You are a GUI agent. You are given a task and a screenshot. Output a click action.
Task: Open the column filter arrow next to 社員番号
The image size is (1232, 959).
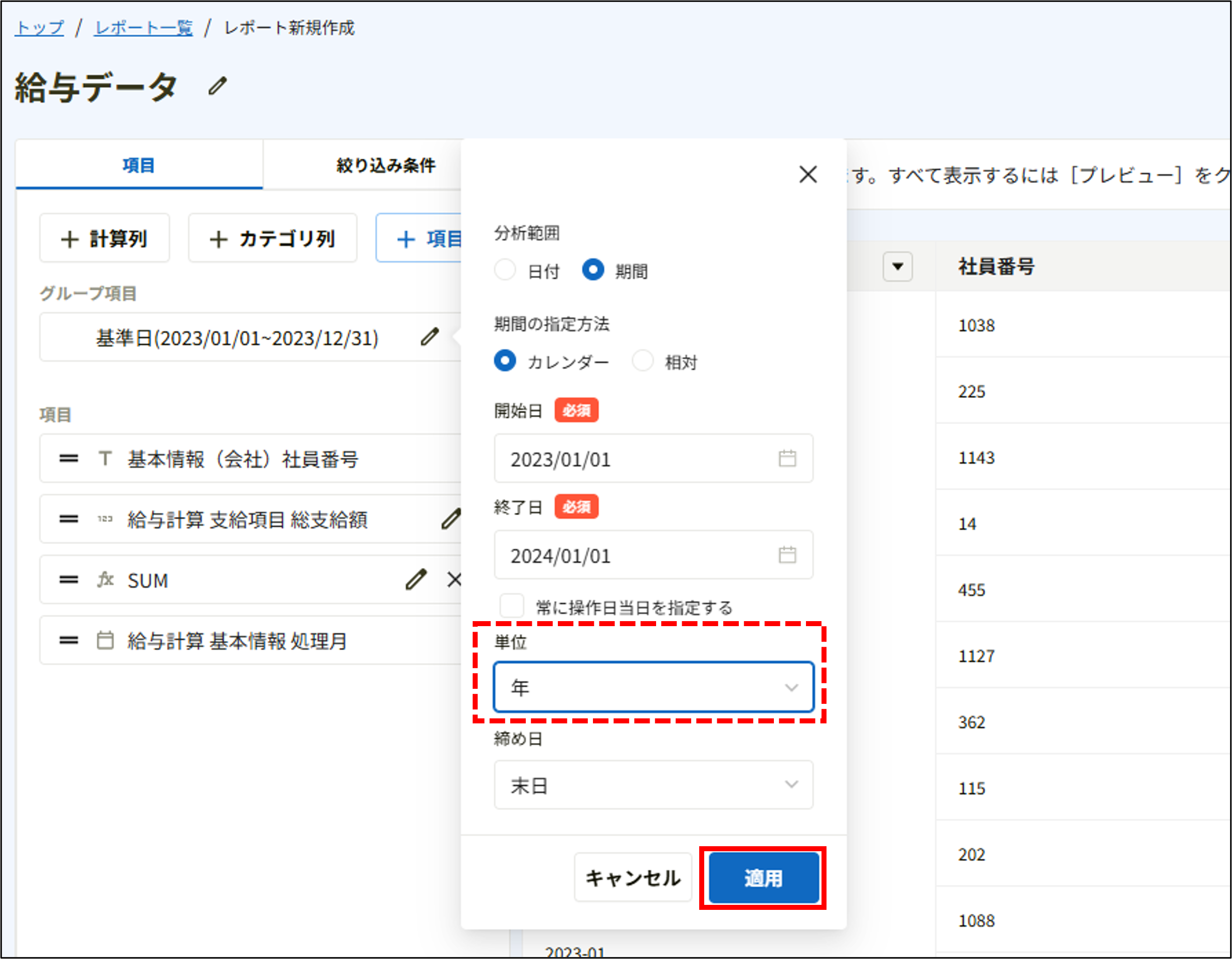pos(898,266)
